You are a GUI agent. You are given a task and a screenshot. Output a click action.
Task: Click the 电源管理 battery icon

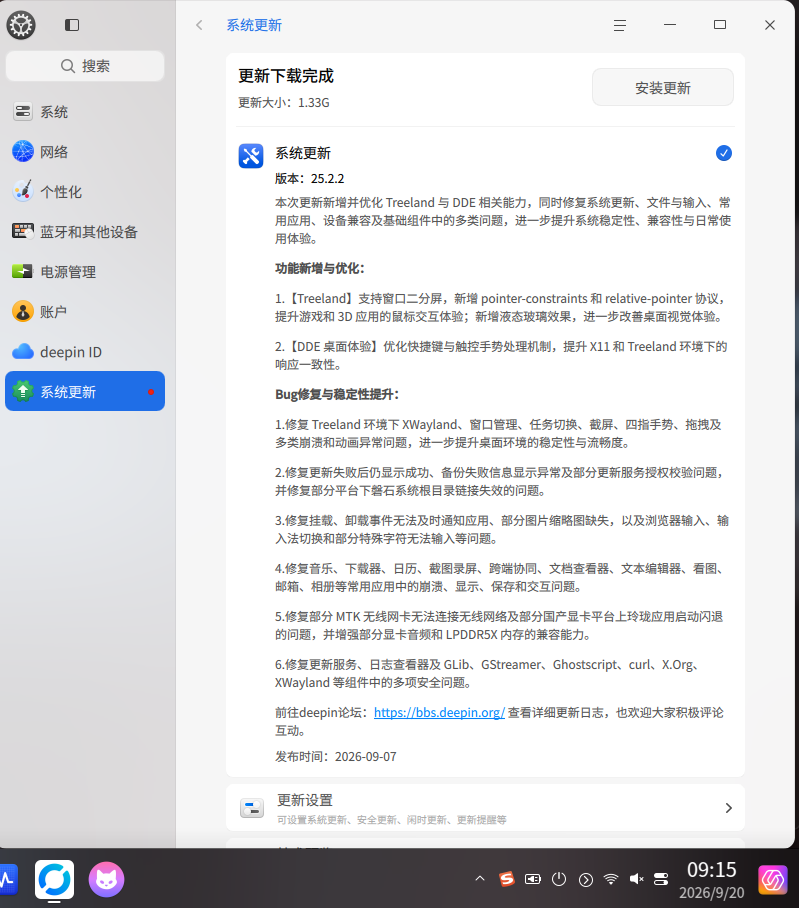click(23, 271)
